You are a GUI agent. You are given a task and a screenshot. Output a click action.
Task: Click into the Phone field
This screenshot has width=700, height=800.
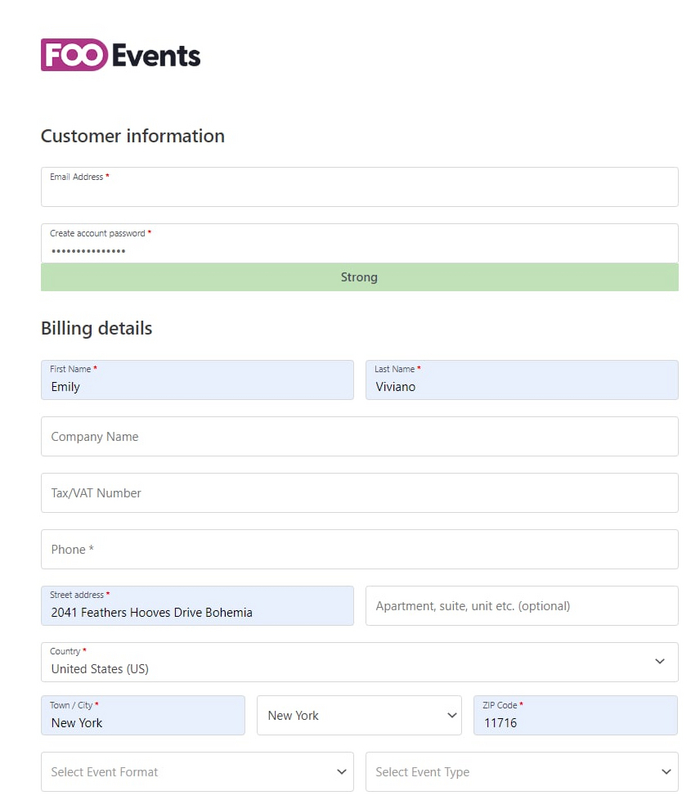359,549
